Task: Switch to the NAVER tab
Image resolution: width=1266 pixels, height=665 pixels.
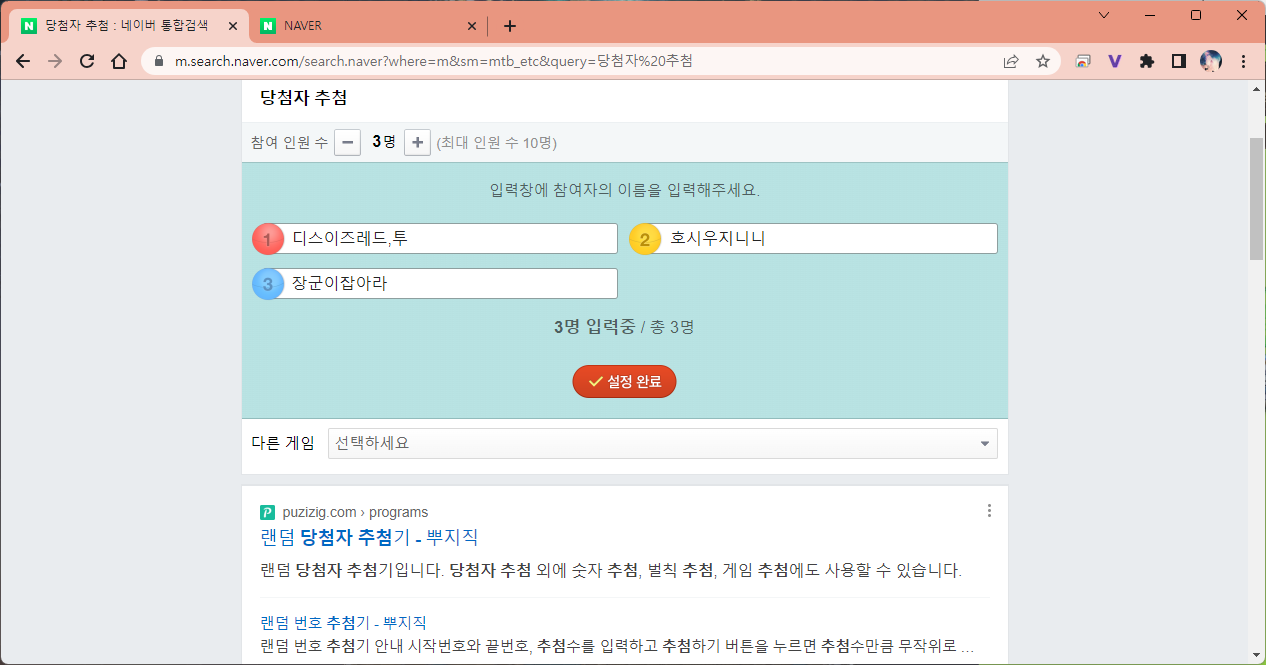Action: tap(365, 26)
